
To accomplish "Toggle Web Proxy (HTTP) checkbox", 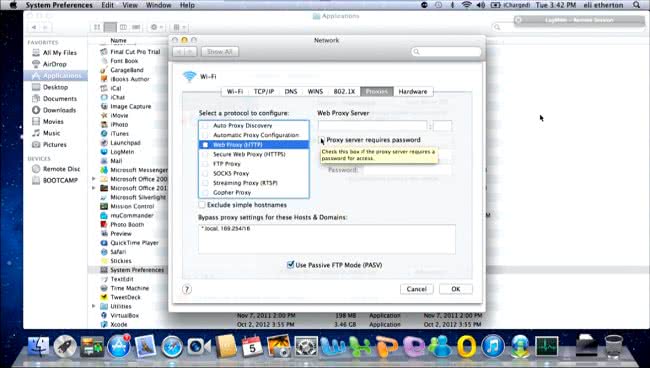I will pos(205,145).
